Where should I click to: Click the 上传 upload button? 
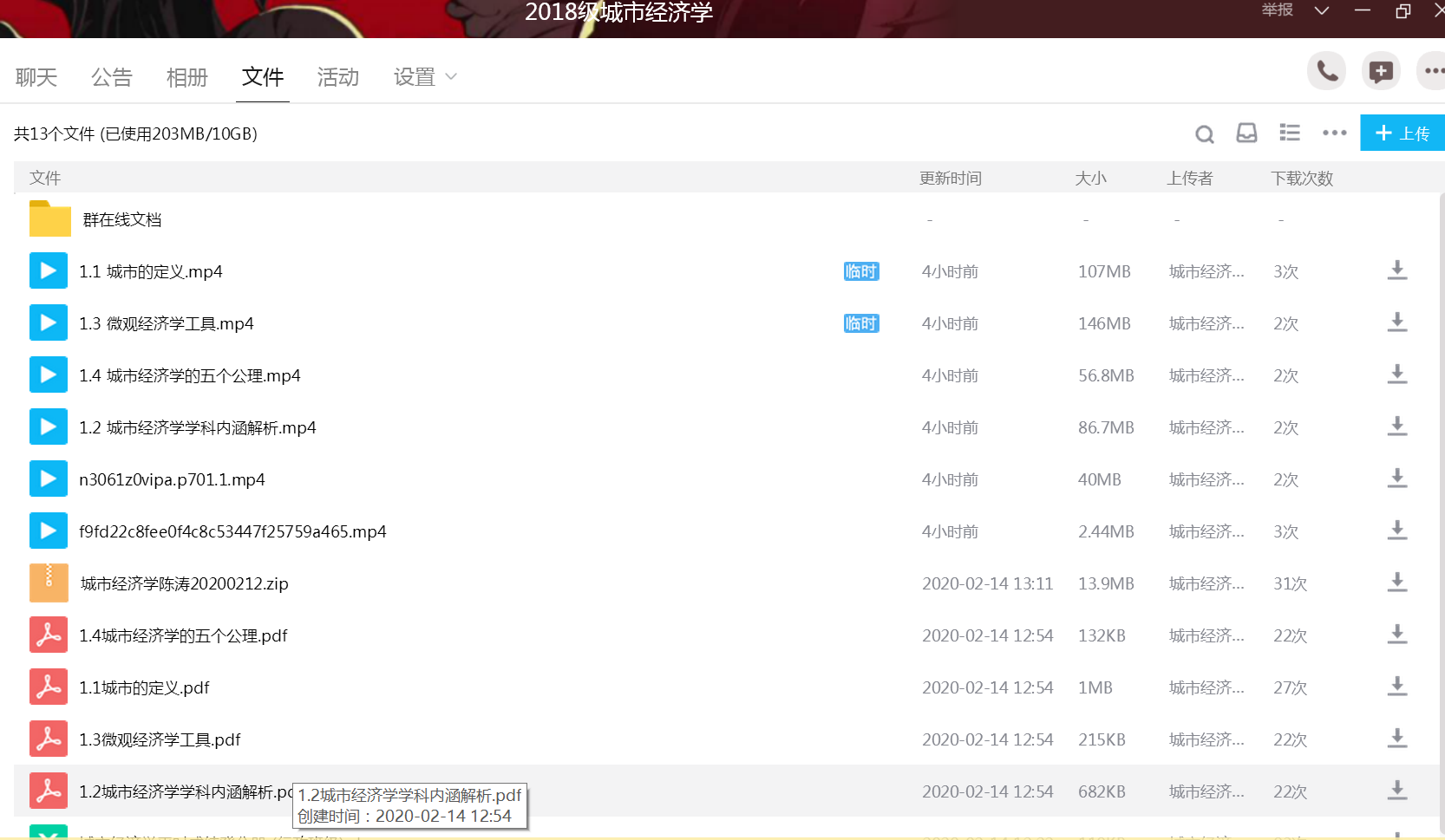point(1402,133)
